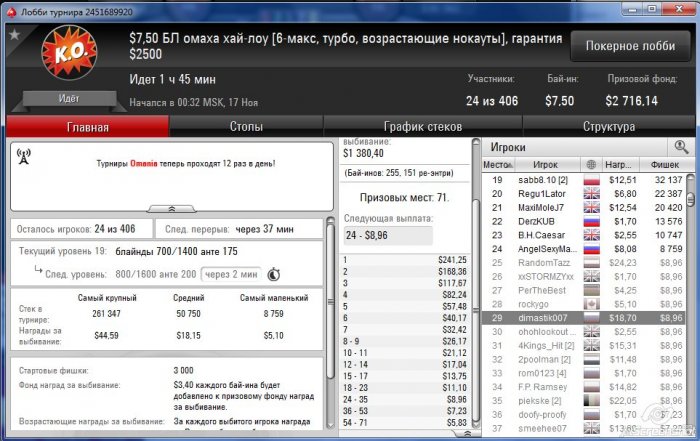Click the через 2 мин level timer field

[x=231, y=275]
